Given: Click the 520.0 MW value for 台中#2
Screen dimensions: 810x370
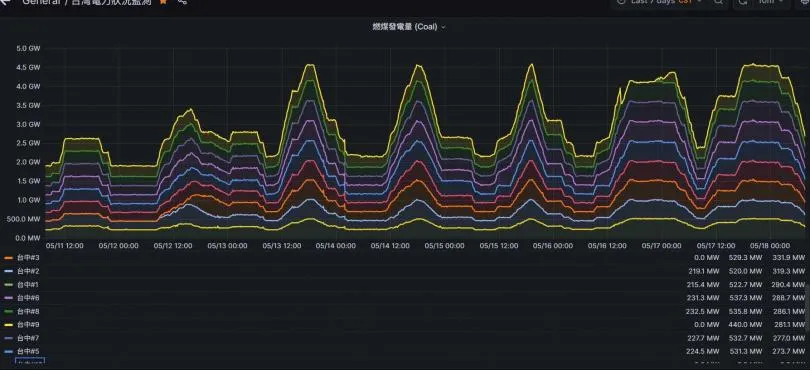Looking at the screenshot, I should pyautogui.click(x=746, y=271).
